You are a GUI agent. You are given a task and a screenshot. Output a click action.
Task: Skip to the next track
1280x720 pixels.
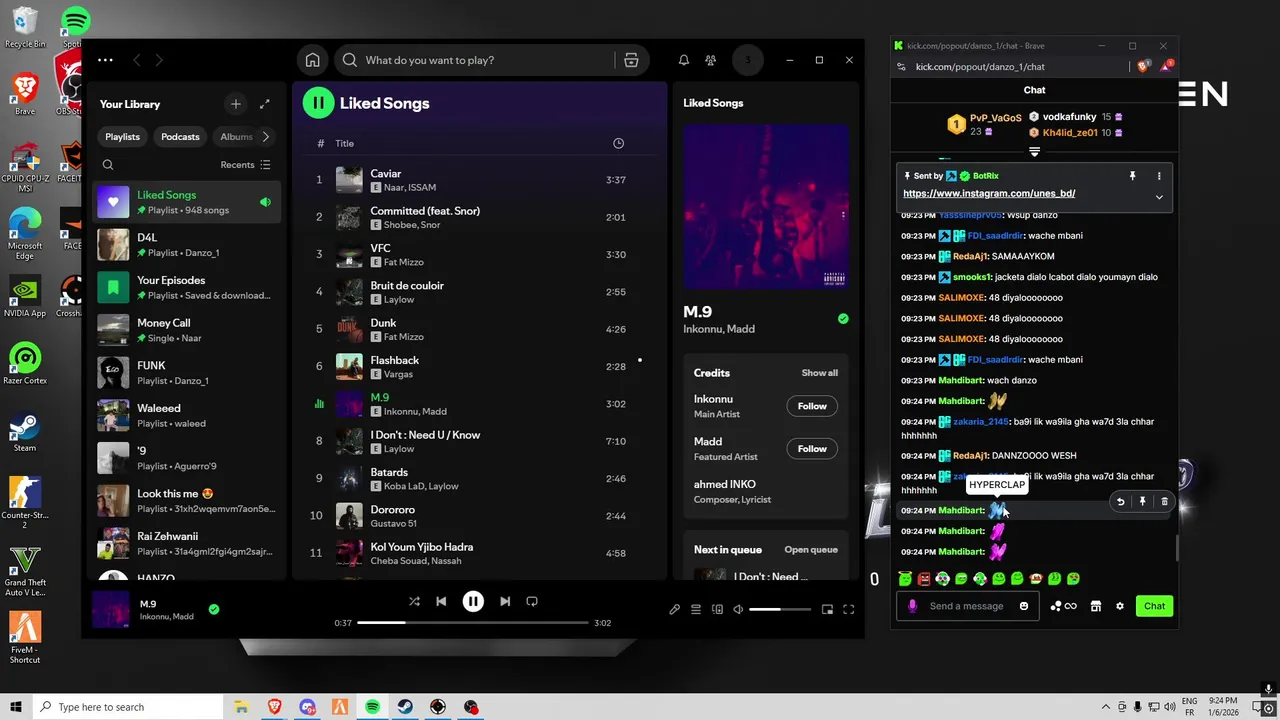point(505,601)
